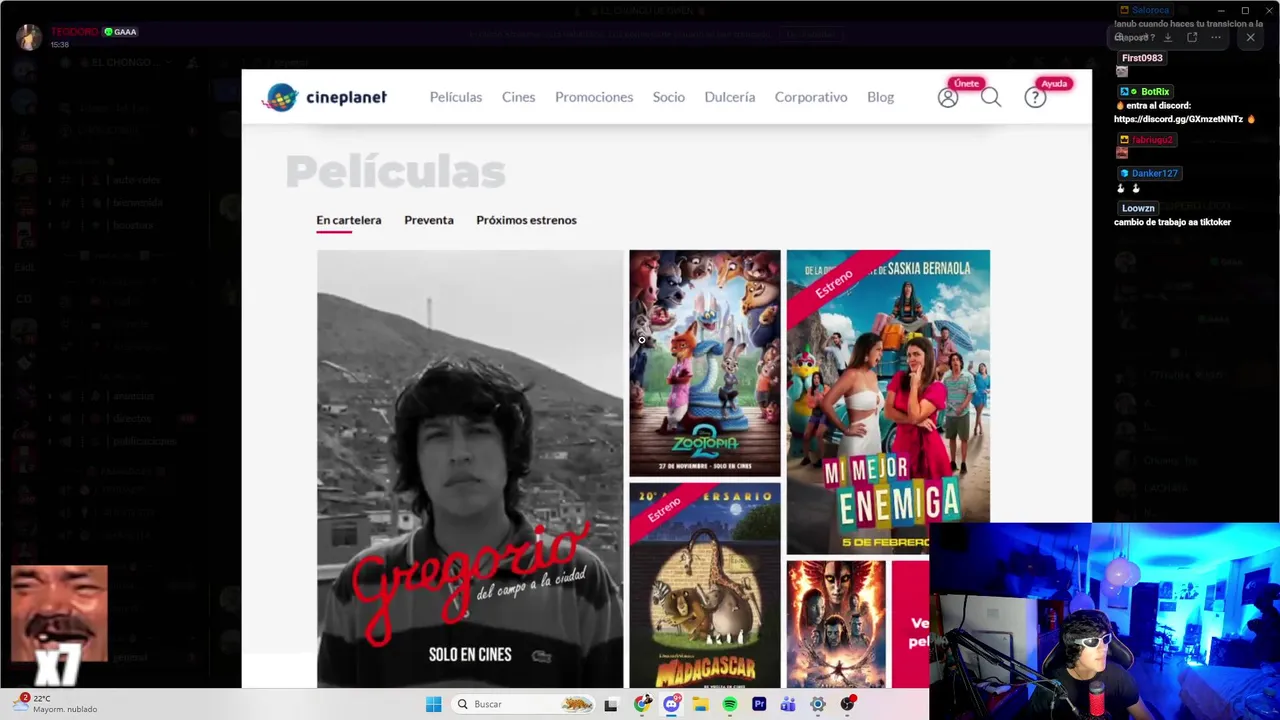Open Google Chrome from the taskbar
Viewport: 1280px width, 720px height.
pos(642,704)
